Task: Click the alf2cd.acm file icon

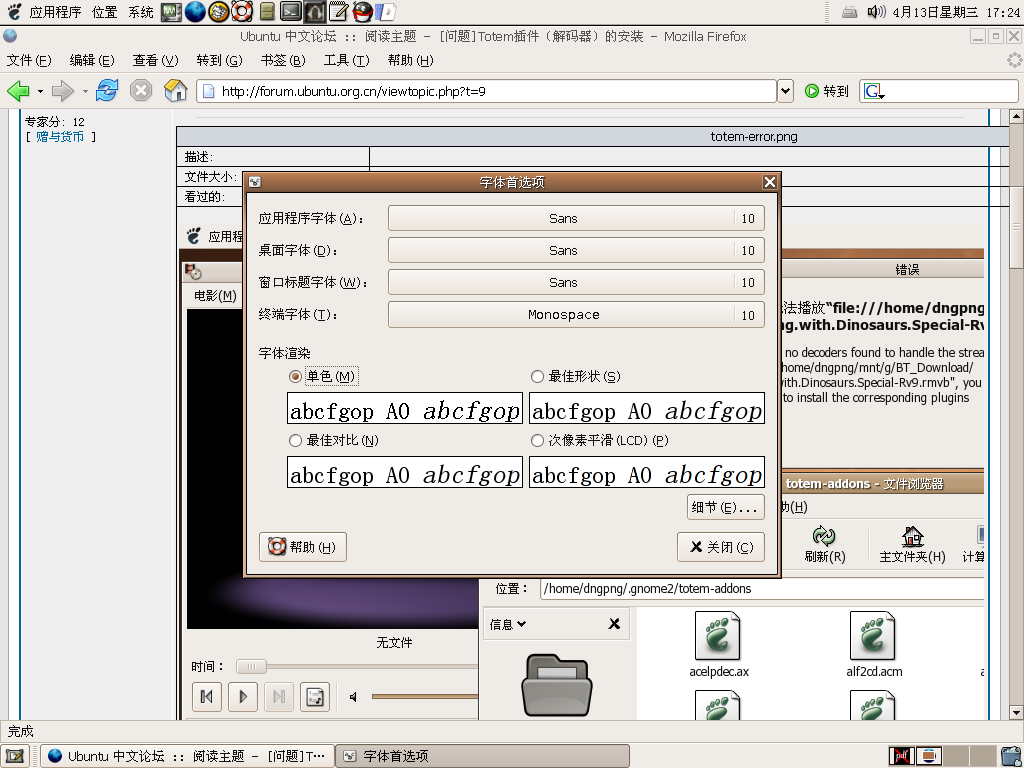Action: coord(872,635)
